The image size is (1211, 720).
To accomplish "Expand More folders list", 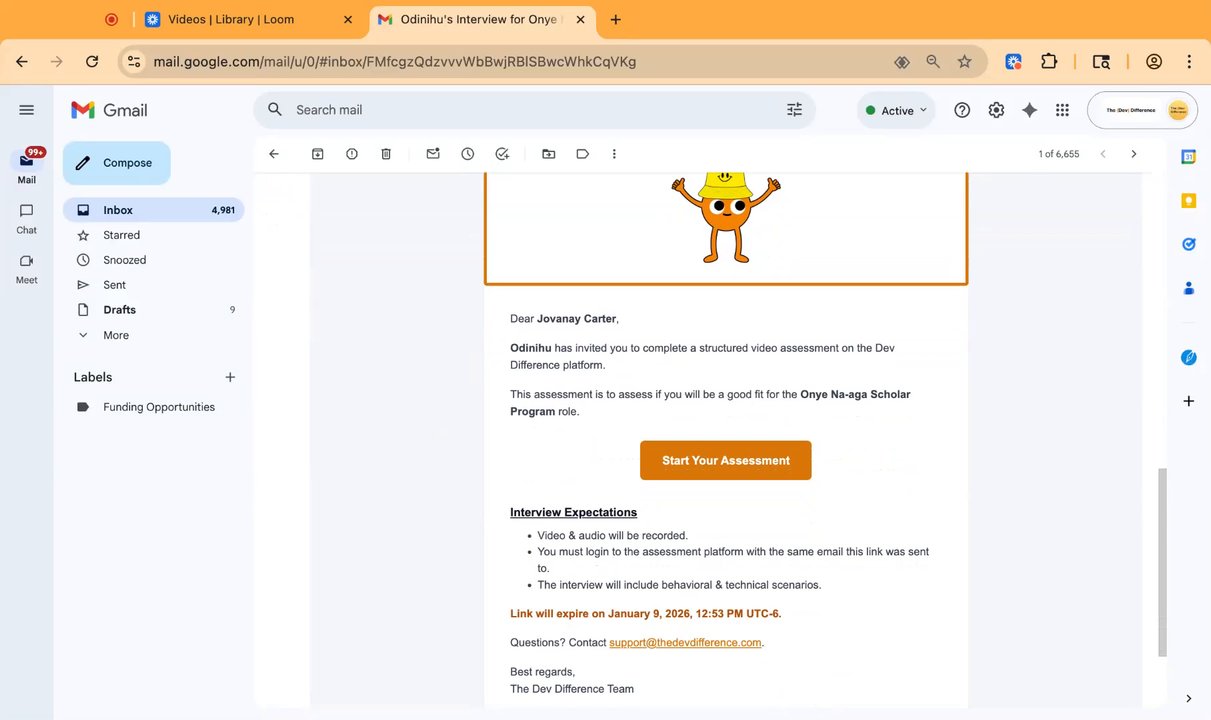I will coord(154,335).
